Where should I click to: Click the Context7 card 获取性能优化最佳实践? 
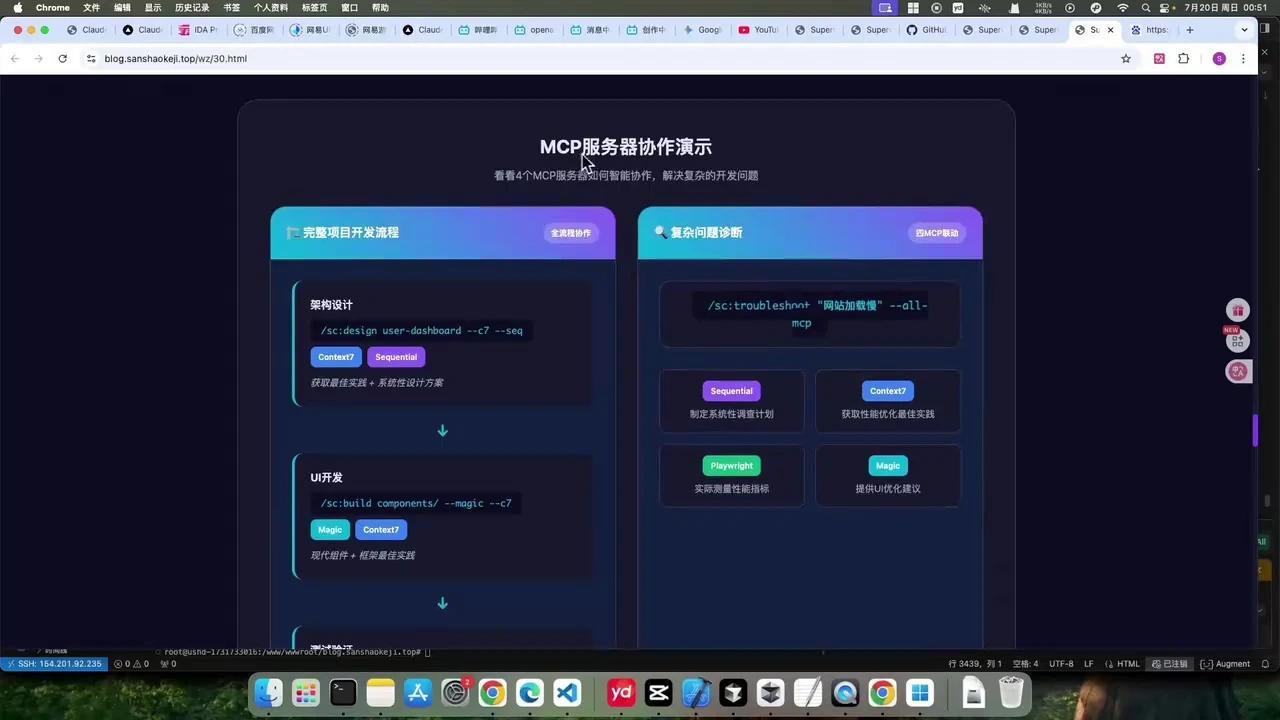click(888, 401)
